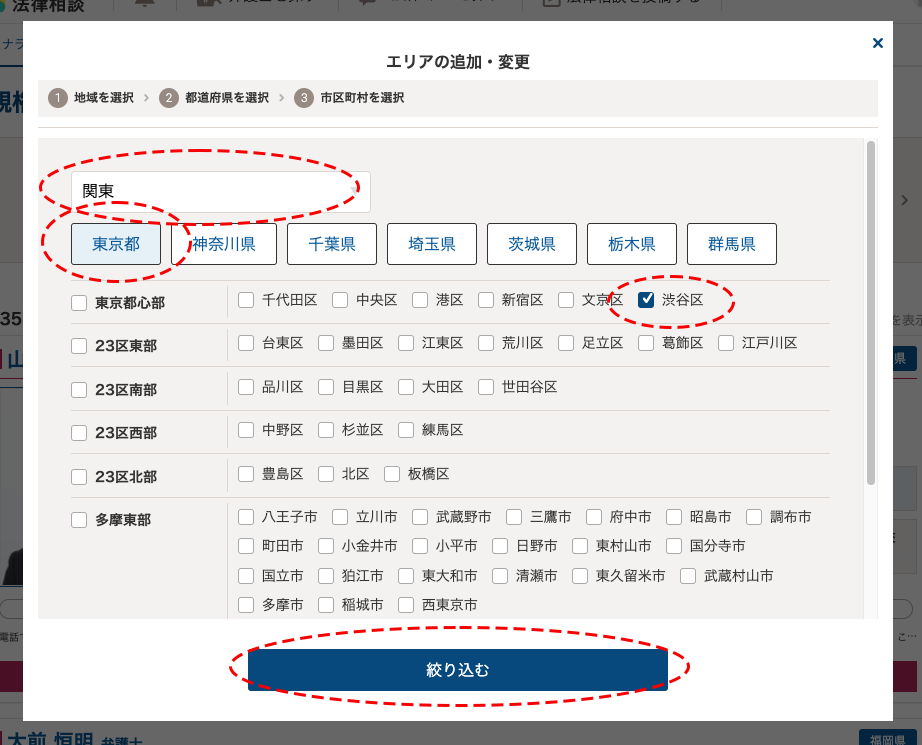The height and width of the screenshot is (745, 922).
Task: Check the 中野区 checkbox
Action: (246, 430)
